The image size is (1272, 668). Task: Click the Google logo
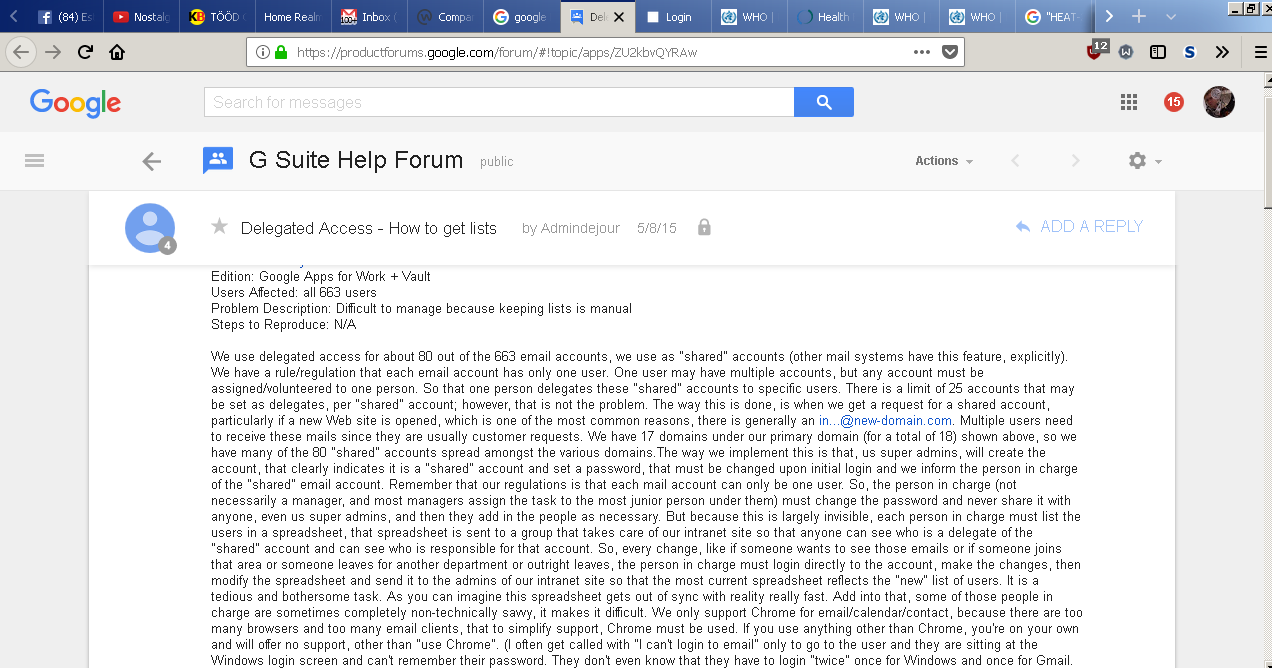75,102
